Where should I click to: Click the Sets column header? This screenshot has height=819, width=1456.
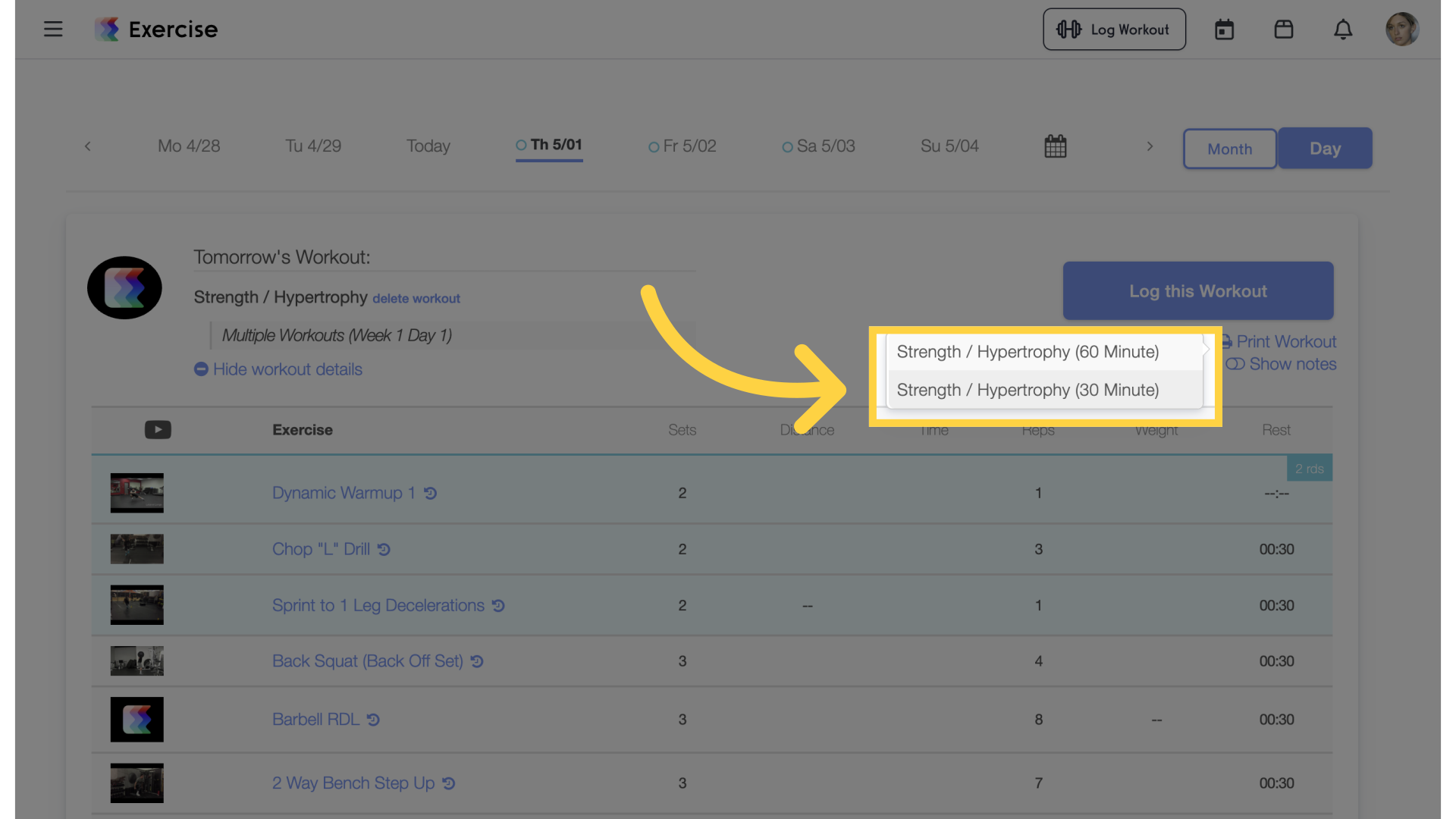(682, 430)
